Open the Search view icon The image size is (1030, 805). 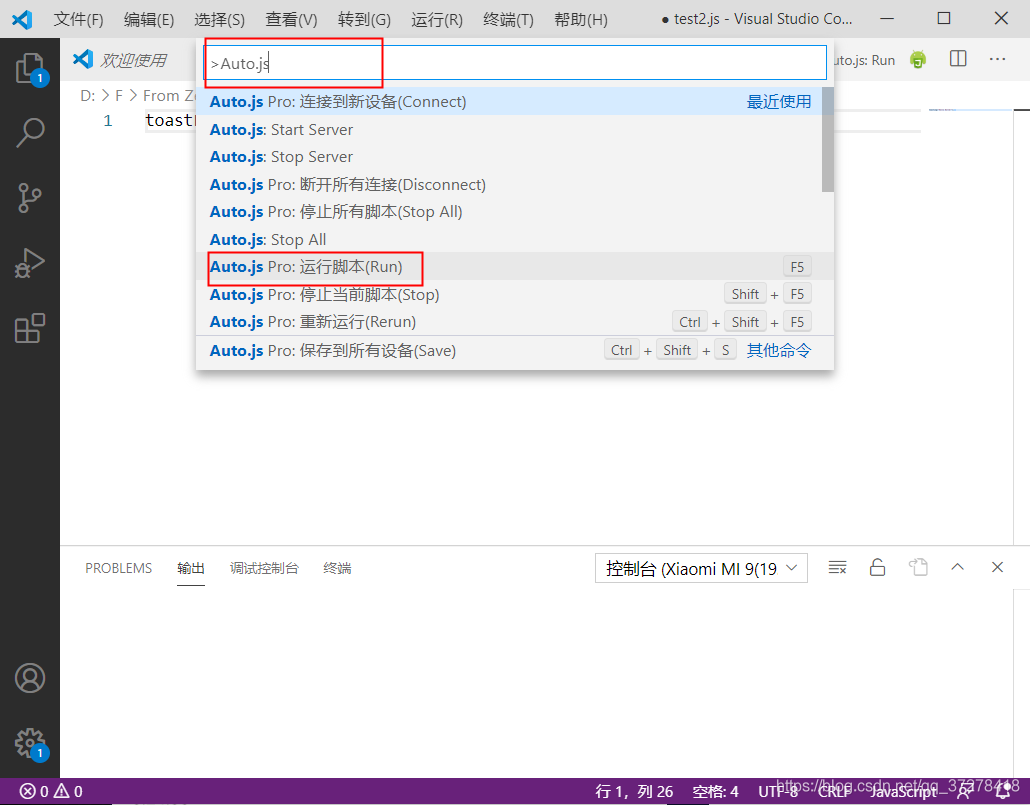(x=30, y=132)
